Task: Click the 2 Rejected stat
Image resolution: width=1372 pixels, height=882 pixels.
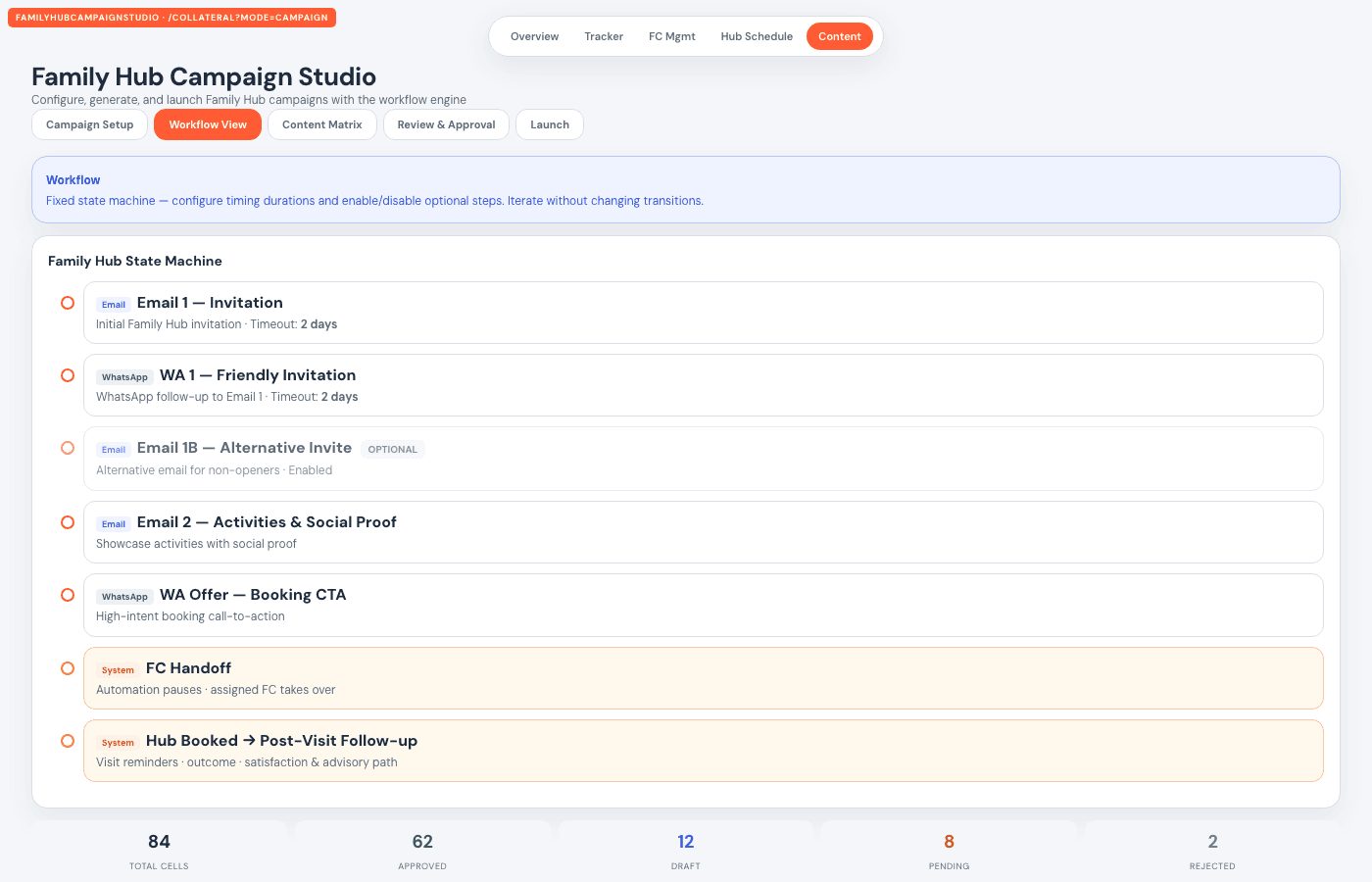Action: point(1212,851)
